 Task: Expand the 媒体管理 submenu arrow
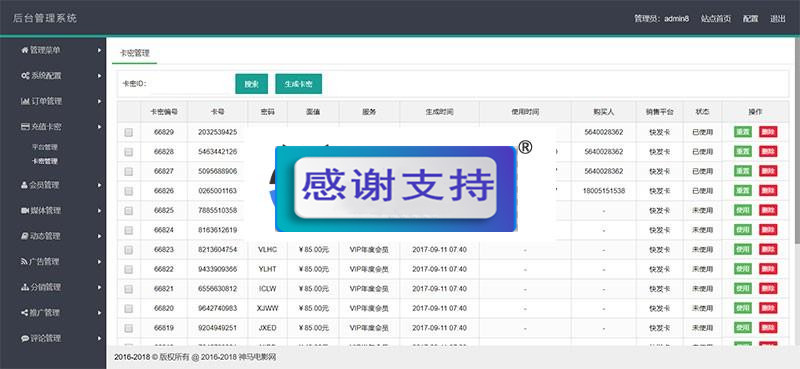click(x=99, y=210)
